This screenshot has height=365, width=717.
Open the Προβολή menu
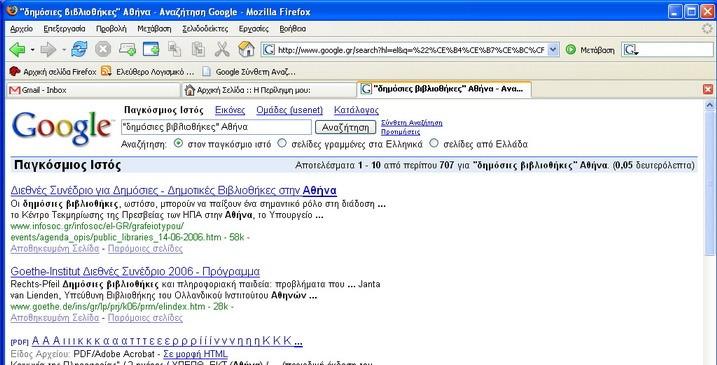coord(111,28)
